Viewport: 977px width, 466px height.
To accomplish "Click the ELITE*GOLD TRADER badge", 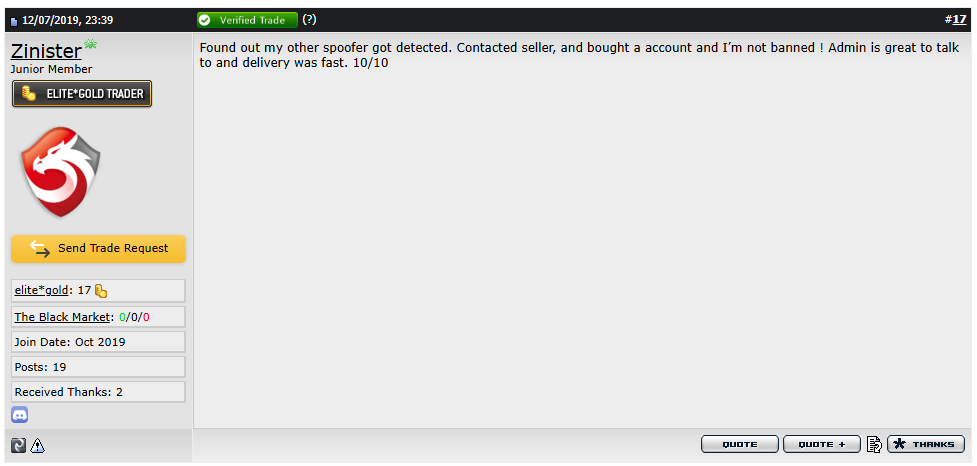I will pos(82,94).
